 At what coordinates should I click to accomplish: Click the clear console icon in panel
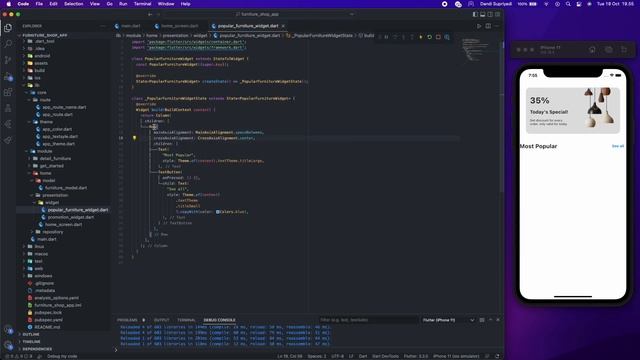(482, 320)
